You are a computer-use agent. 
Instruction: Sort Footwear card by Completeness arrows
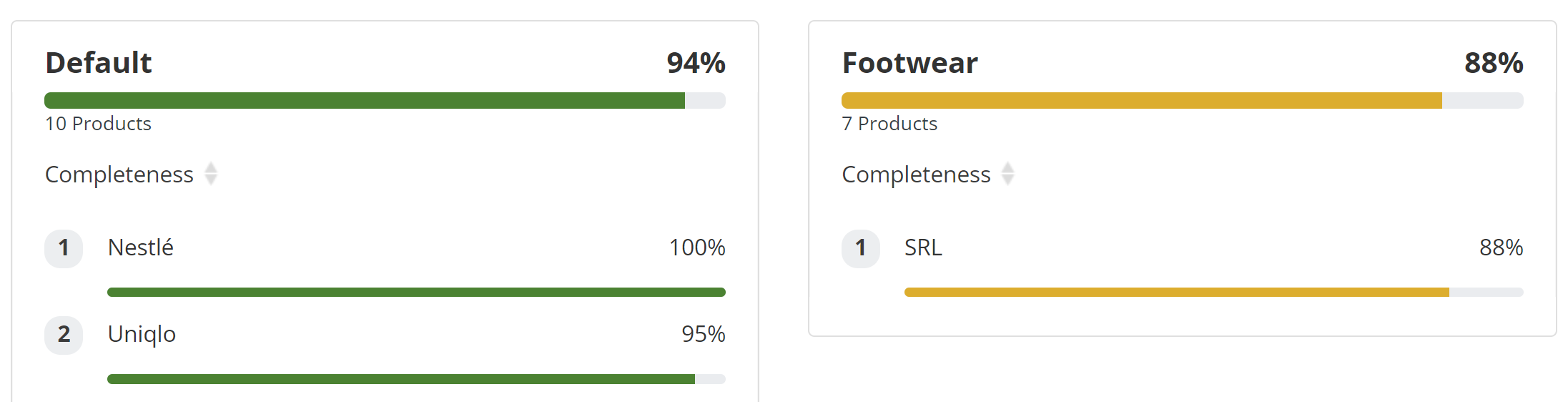tap(1008, 174)
